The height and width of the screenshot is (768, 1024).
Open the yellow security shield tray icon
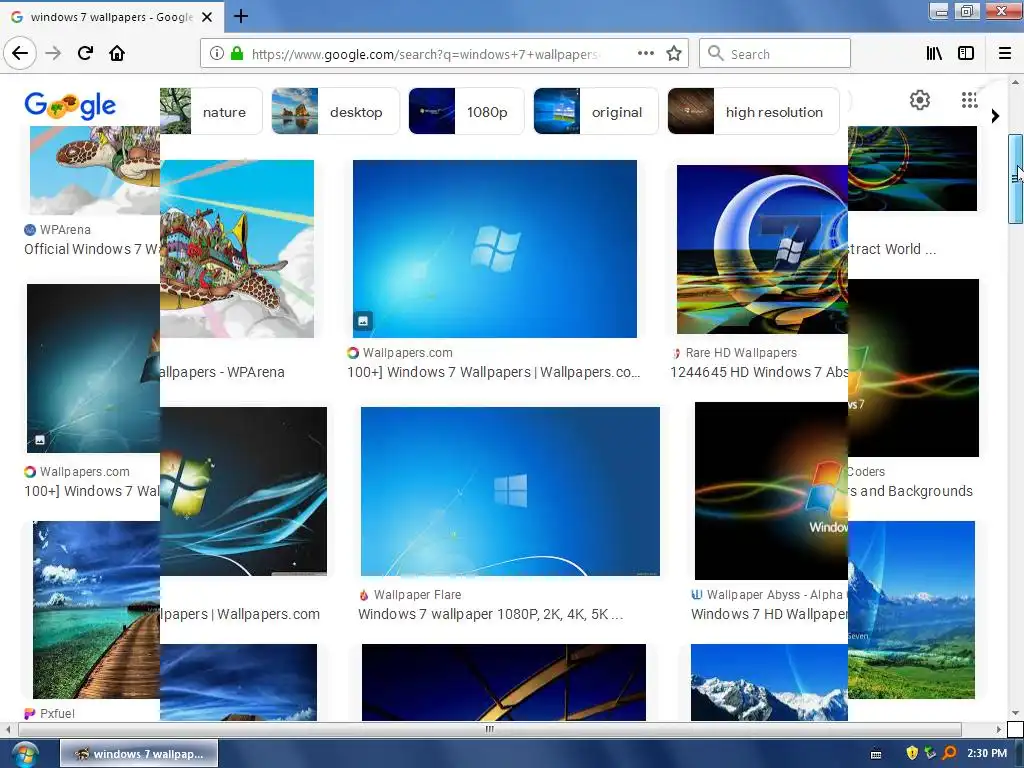(x=912, y=753)
